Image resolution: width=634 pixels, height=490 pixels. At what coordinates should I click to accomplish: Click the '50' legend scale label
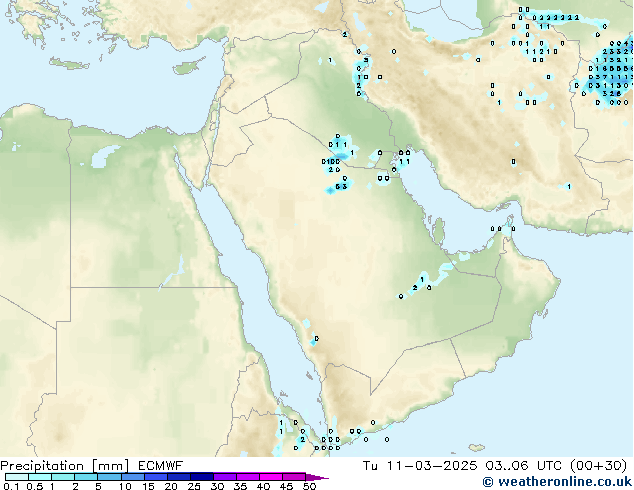[x=309, y=486]
